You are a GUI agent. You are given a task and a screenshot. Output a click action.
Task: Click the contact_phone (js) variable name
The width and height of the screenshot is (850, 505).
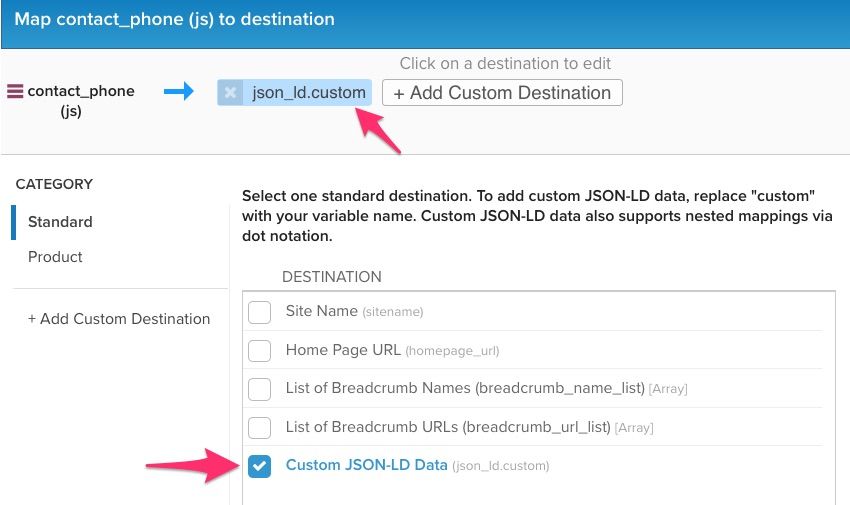coord(81,92)
